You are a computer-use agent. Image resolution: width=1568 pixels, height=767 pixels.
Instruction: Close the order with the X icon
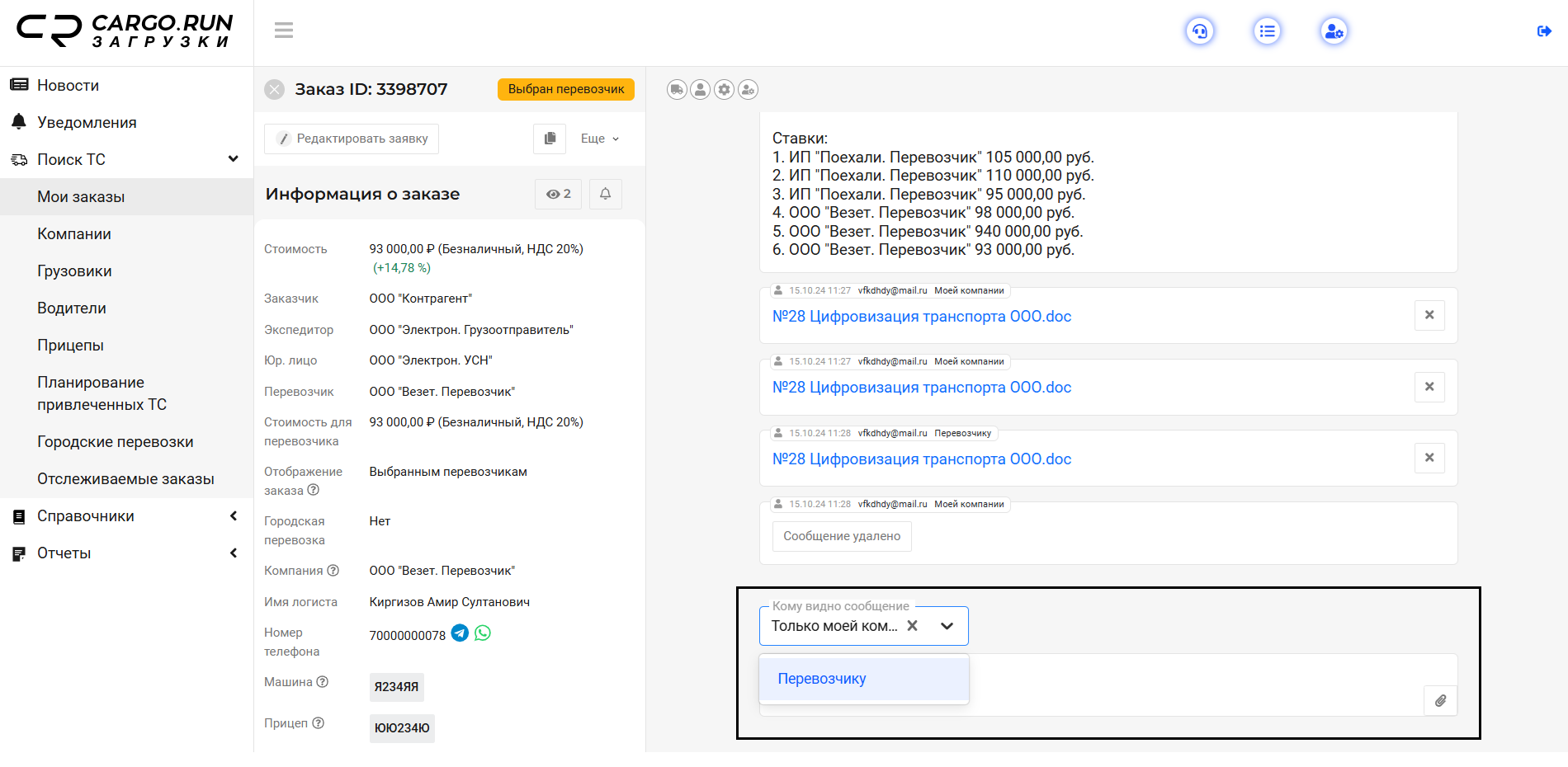click(x=275, y=89)
